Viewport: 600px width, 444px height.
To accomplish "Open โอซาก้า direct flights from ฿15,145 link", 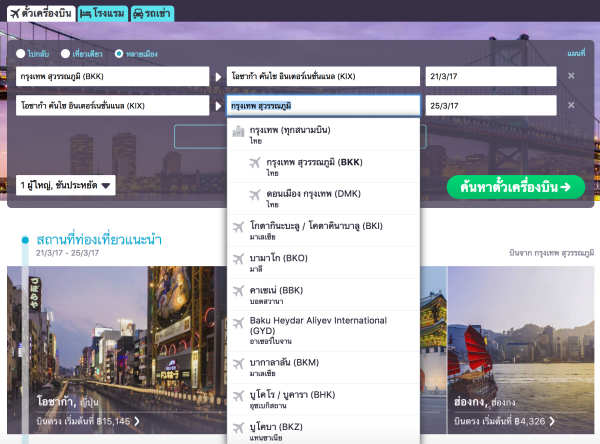I will (88, 421).
